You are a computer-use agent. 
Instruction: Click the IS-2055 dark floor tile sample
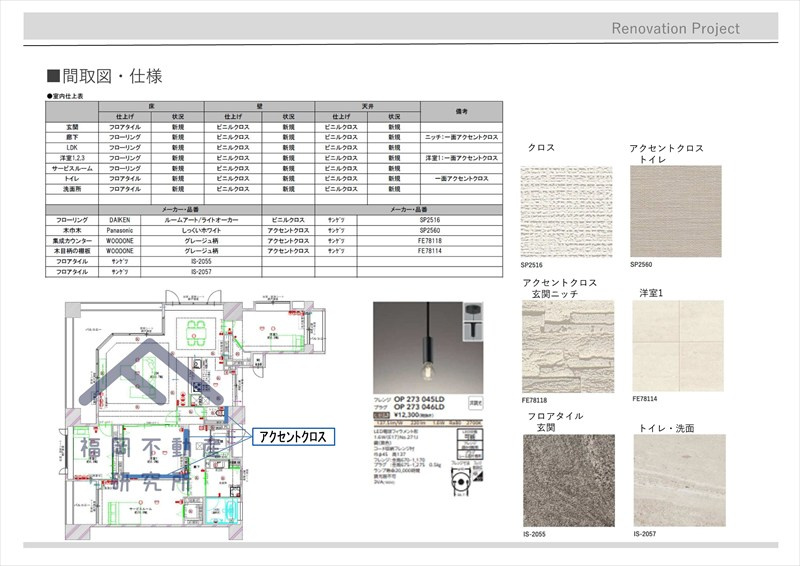tap(569, 481)
